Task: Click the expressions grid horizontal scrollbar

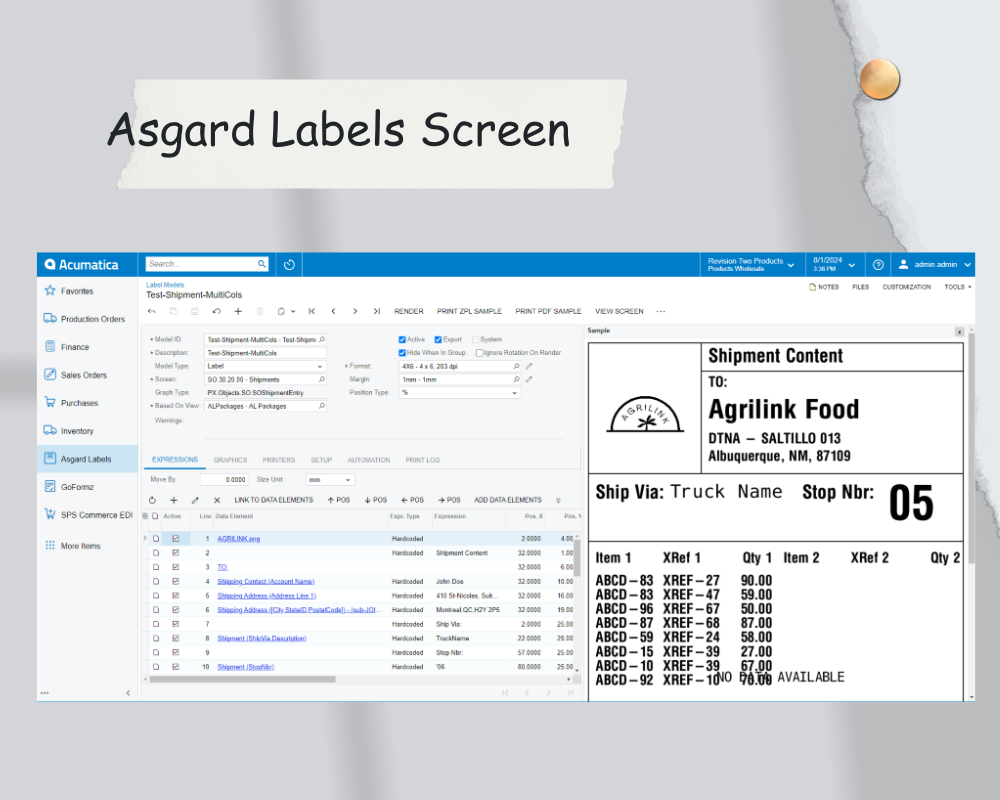Action: pyautogui.click(x=242, y=679)
